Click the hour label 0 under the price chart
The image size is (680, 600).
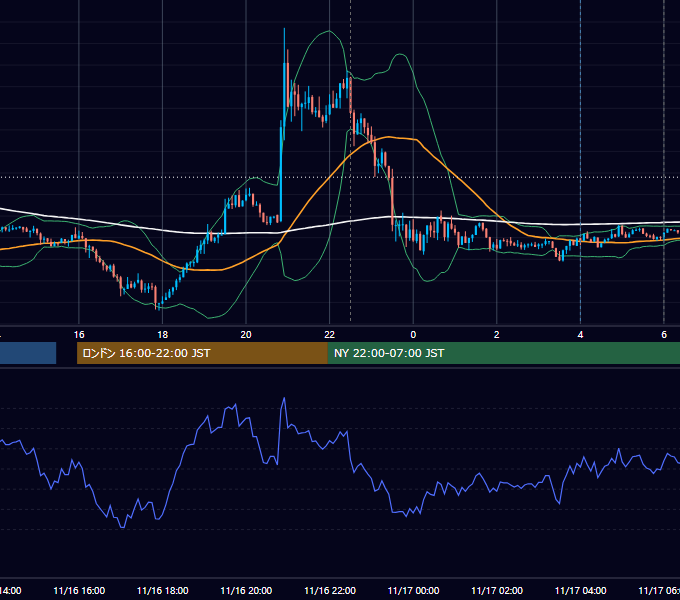click(x=413, y=335)
